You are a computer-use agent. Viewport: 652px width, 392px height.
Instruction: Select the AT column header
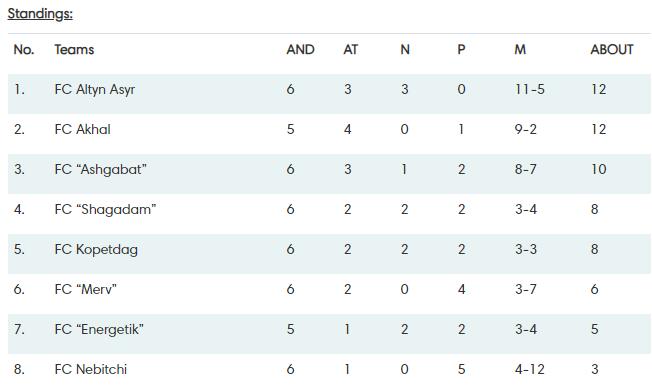pos(351,49)
